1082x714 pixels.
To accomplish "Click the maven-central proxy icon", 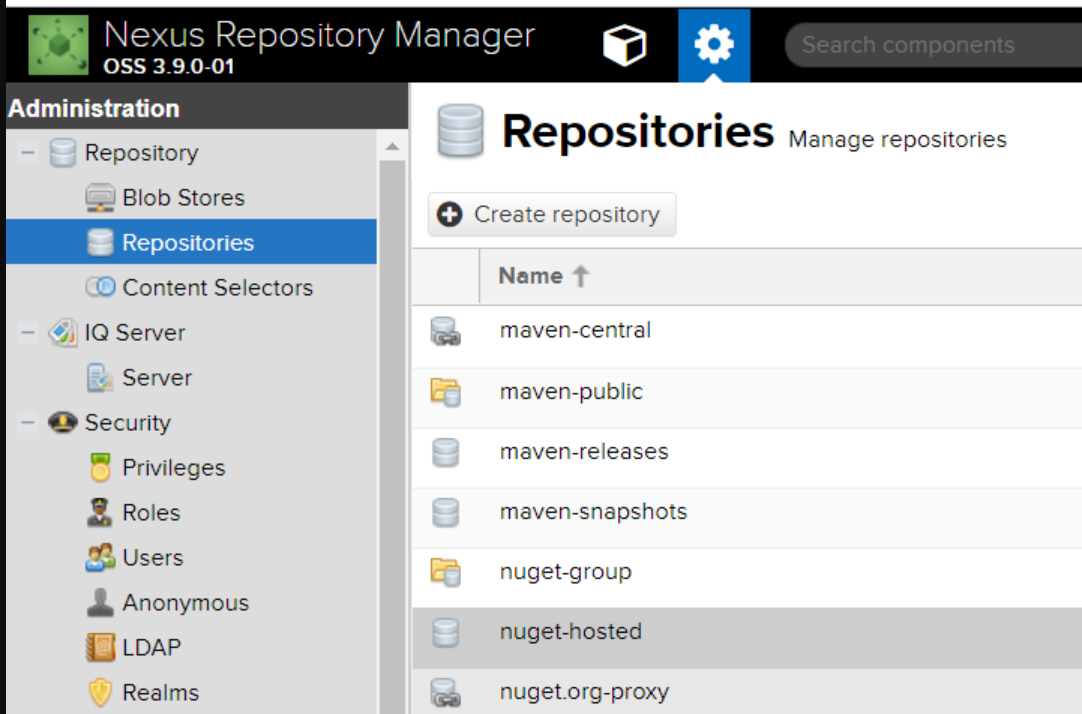I will click(x=446, y=331).
